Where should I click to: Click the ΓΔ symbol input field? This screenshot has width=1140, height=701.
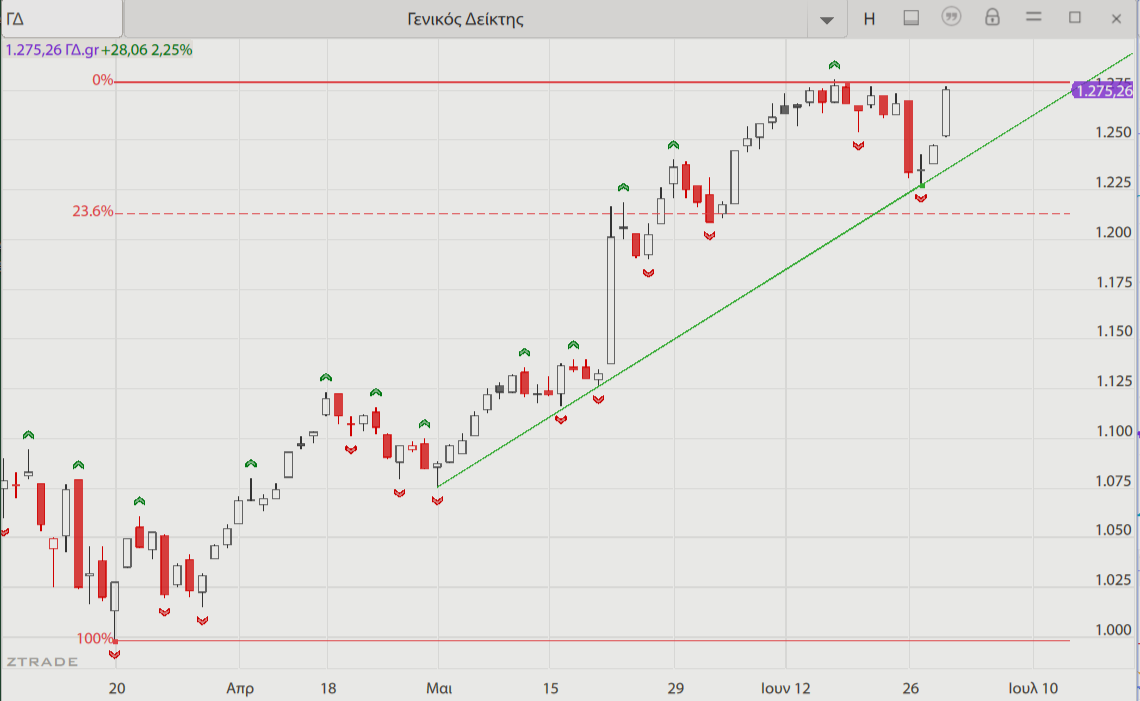tap(62, 19)
